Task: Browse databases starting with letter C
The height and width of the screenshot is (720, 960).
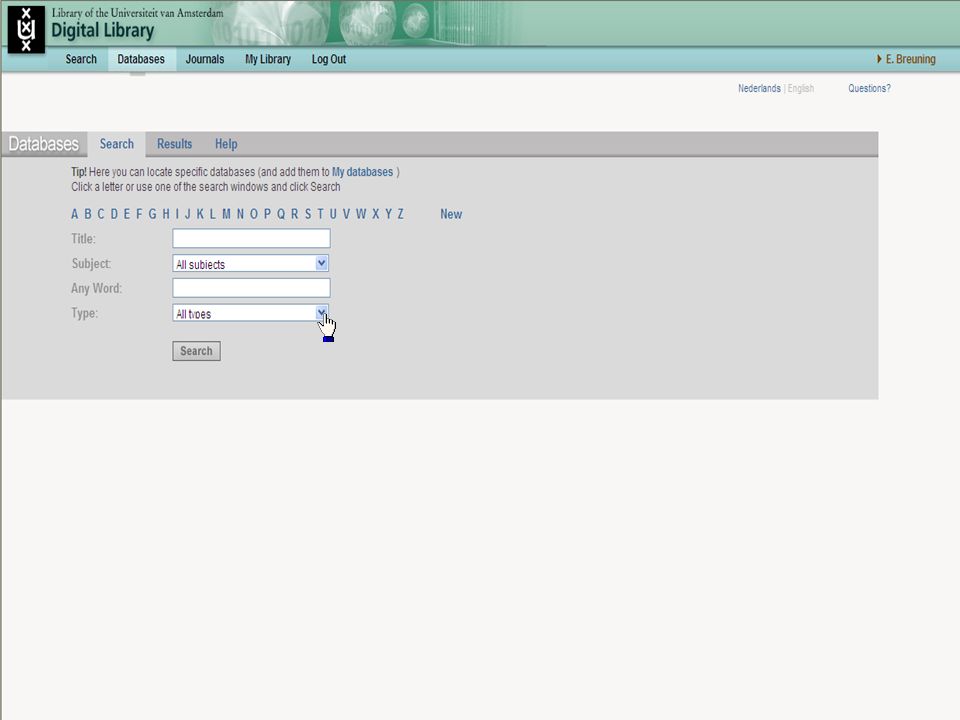Action: click(x=100, y=214)
